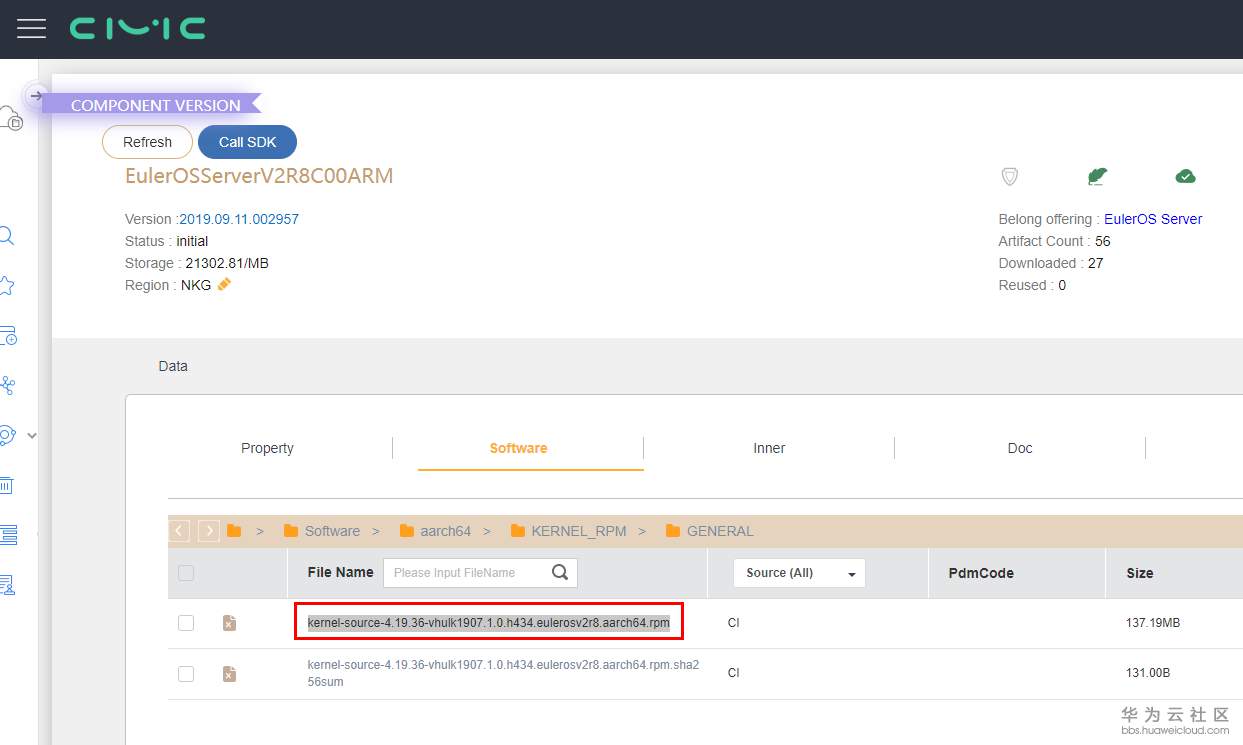This screenshot has width=1243, height=745.
Task: Go back with breadcrumb left arrow
Action: pos(180,531)
